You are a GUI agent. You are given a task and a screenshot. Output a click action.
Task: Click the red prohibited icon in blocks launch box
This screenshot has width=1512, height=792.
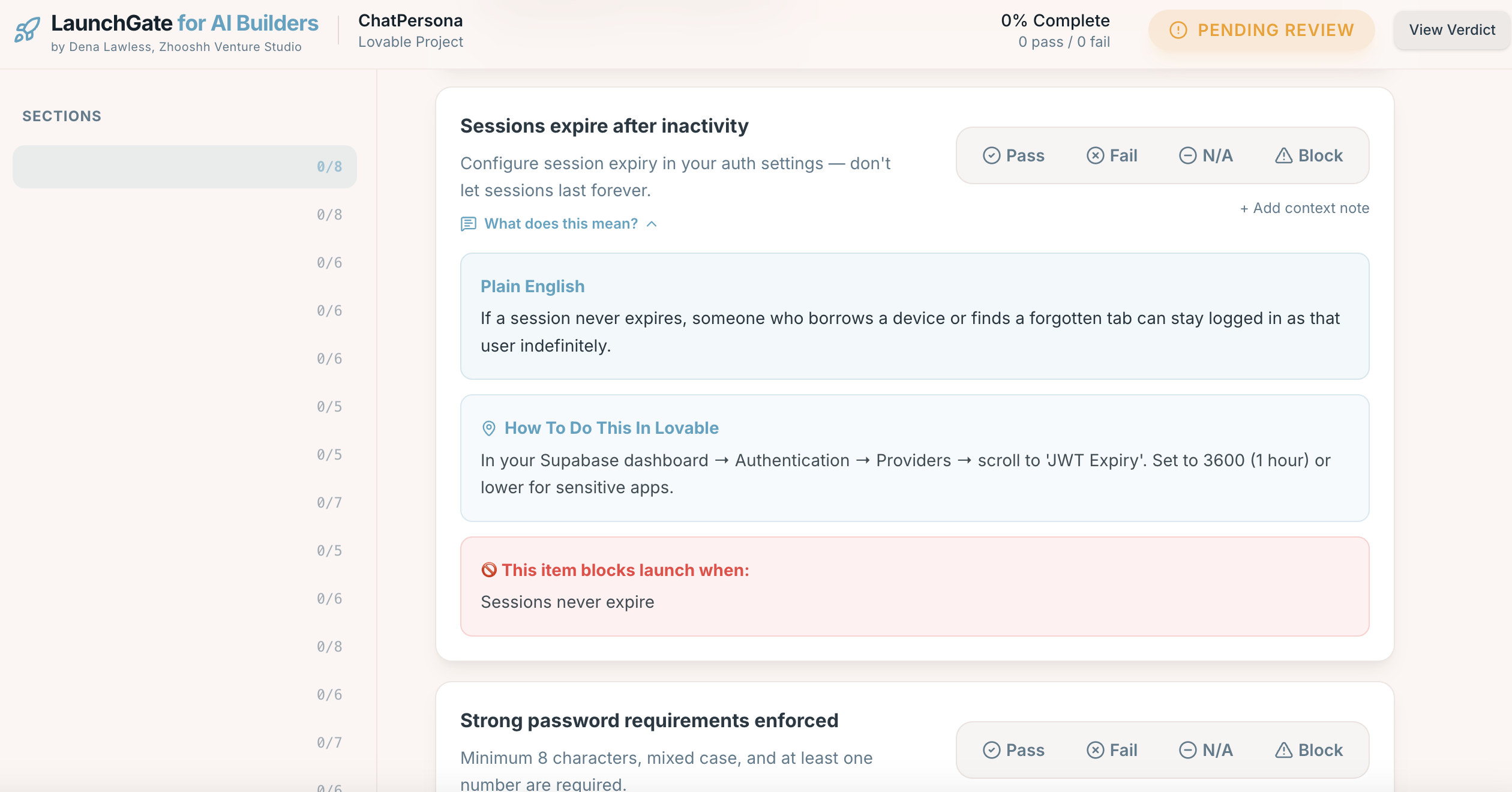click(489, 570)
